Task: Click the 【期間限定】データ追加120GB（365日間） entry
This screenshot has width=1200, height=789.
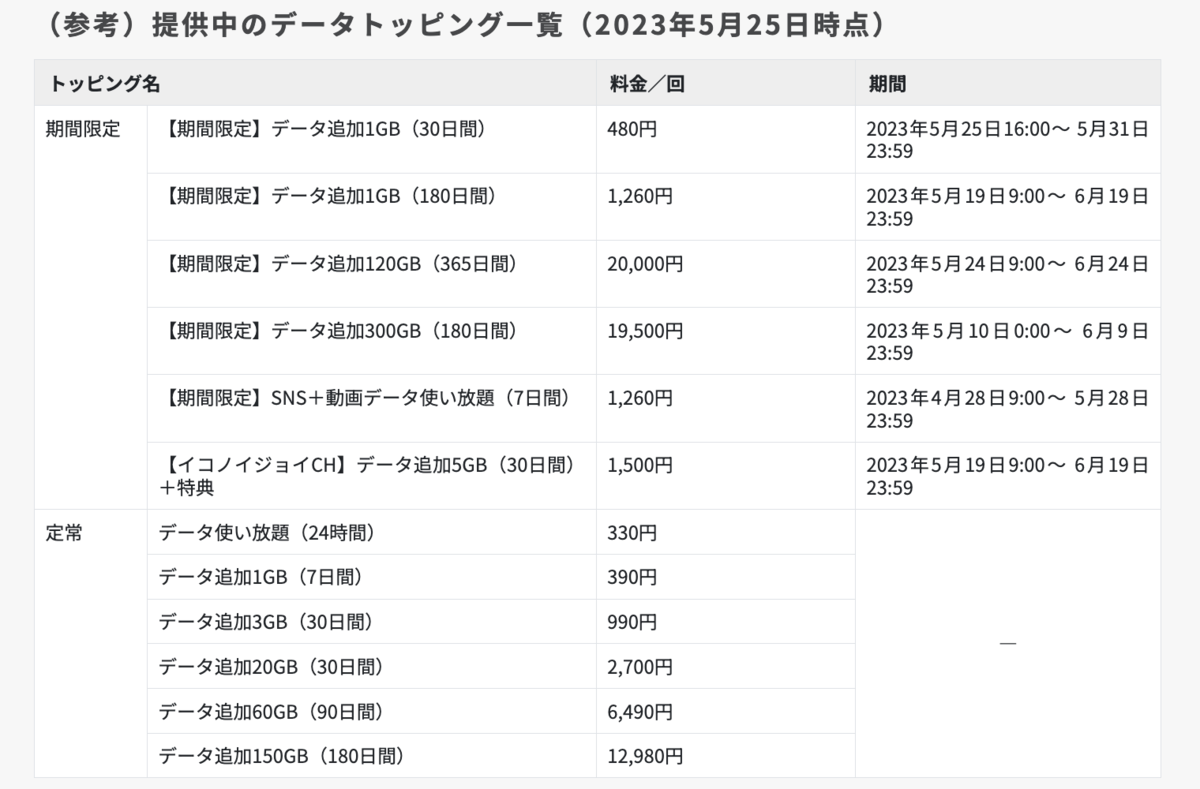Action: (x=339, y=264)
